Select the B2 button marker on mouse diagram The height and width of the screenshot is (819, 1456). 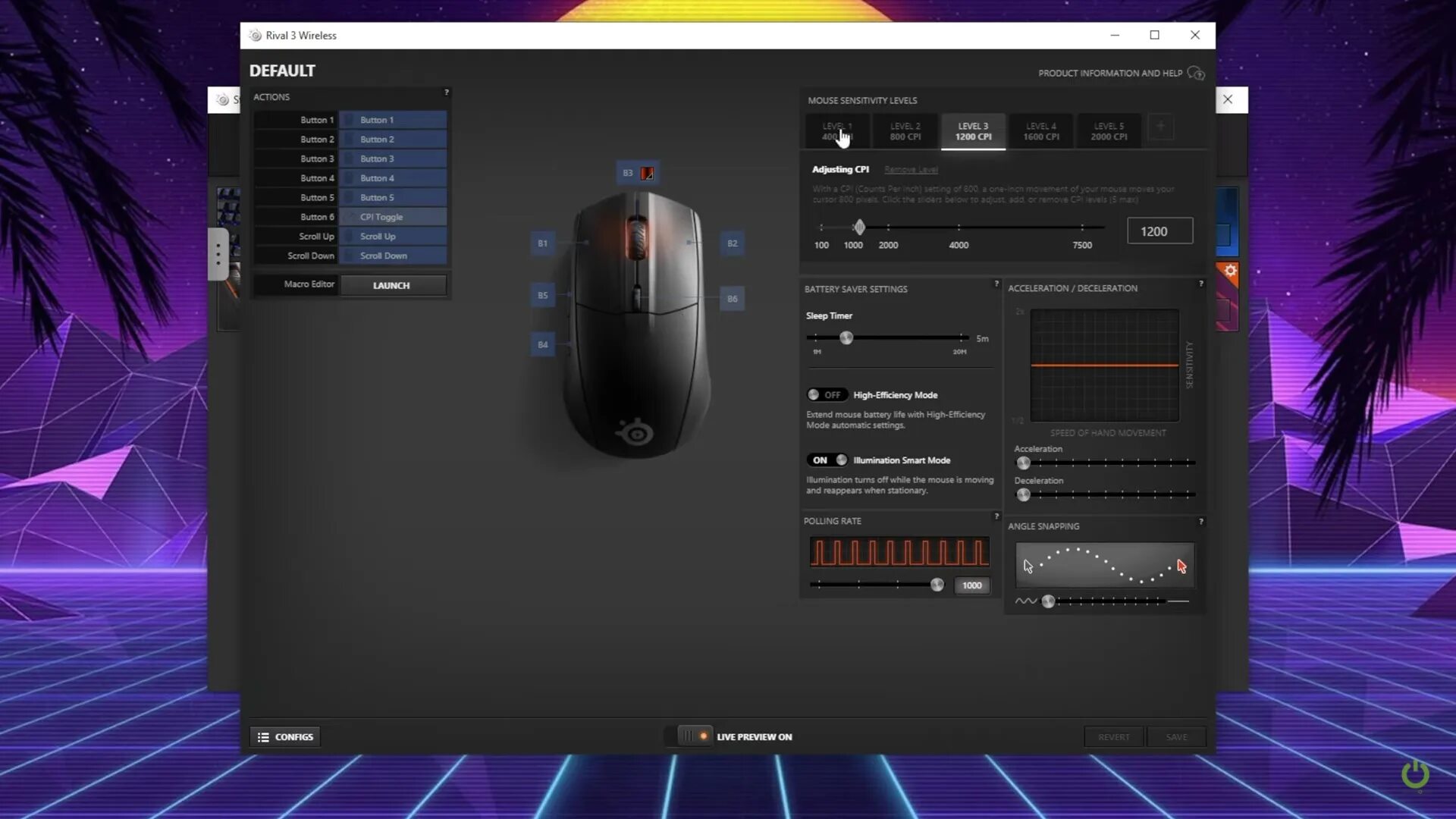point(732,243)
